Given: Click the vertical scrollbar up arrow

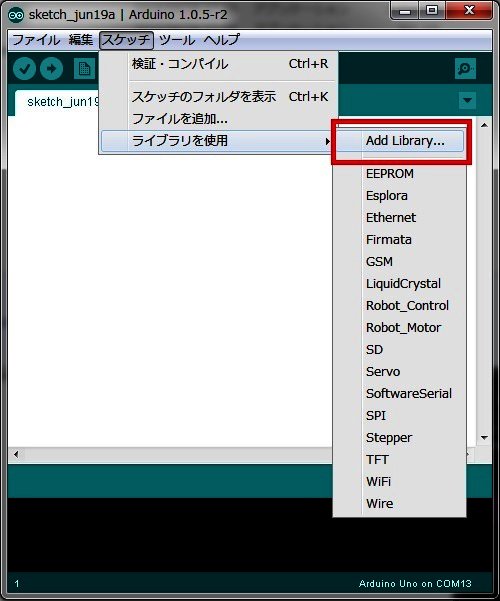Looking at the screenshot, I should coord(484,125).
